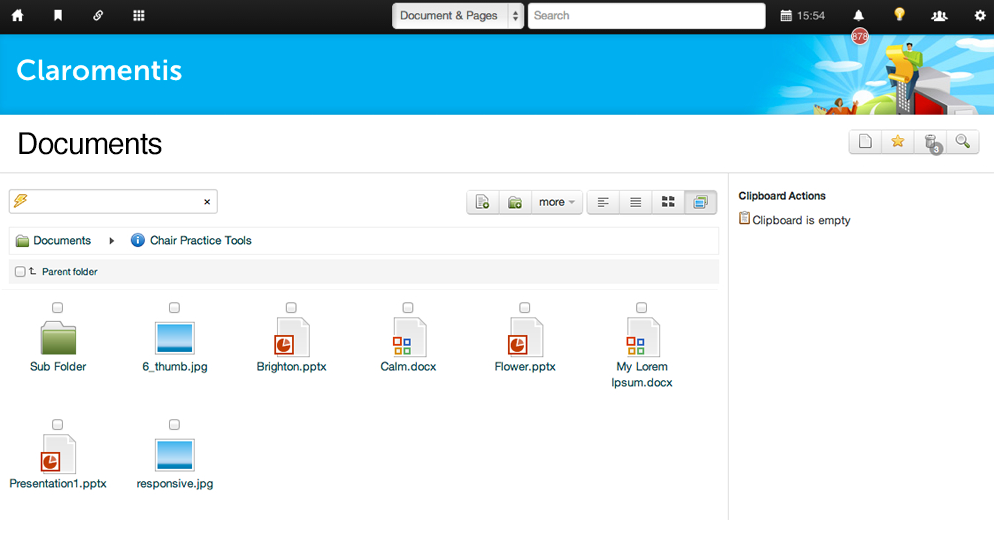994x546 pixels.
Task: Go up via Parent folder link
Action: [70, 271]
